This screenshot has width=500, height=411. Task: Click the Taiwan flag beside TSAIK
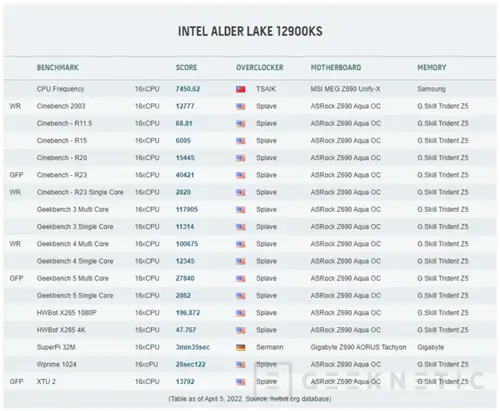click(x=241, y=89)
